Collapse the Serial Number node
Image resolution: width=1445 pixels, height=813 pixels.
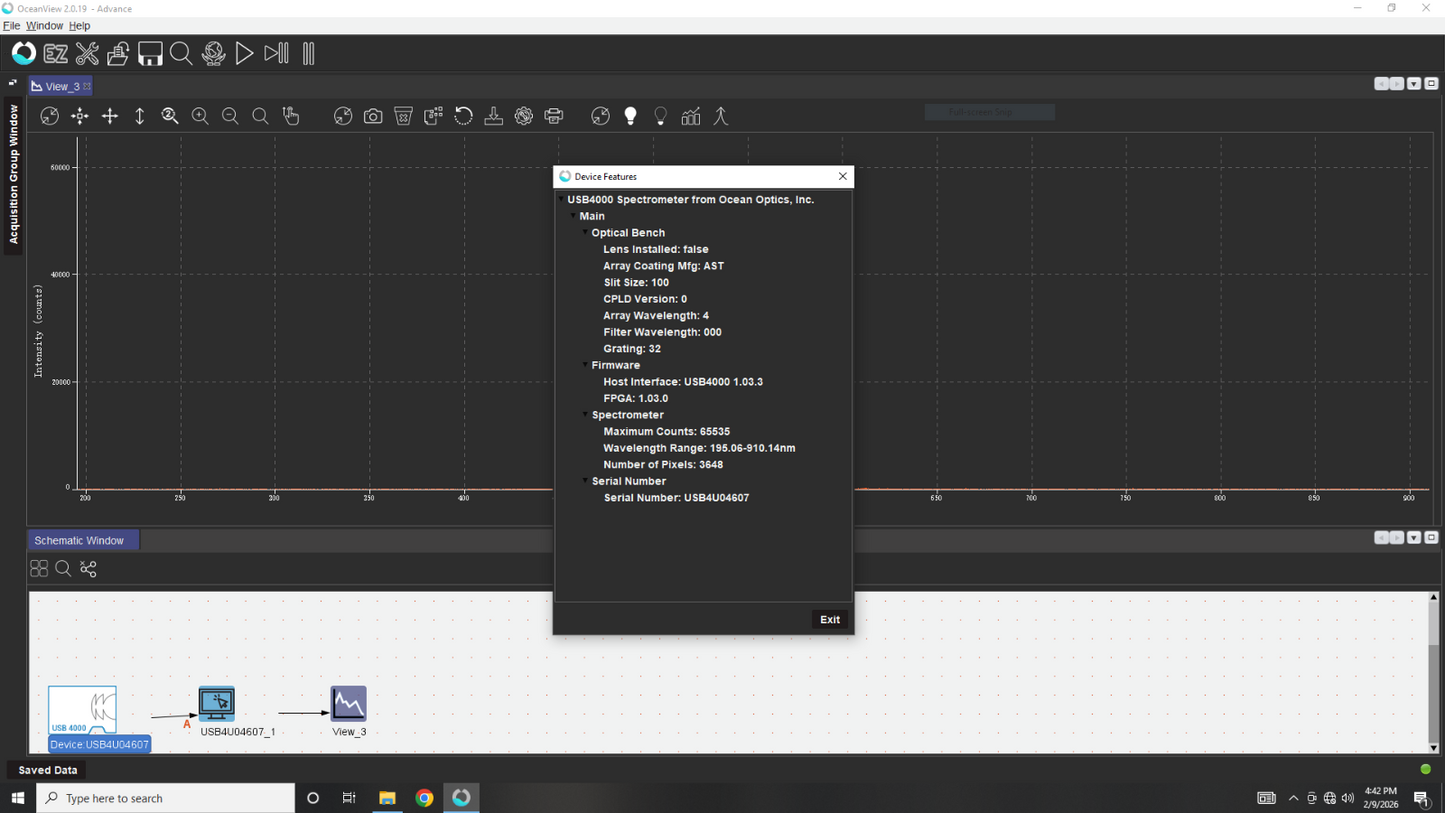pyautogui.click(x=585, y=481)
